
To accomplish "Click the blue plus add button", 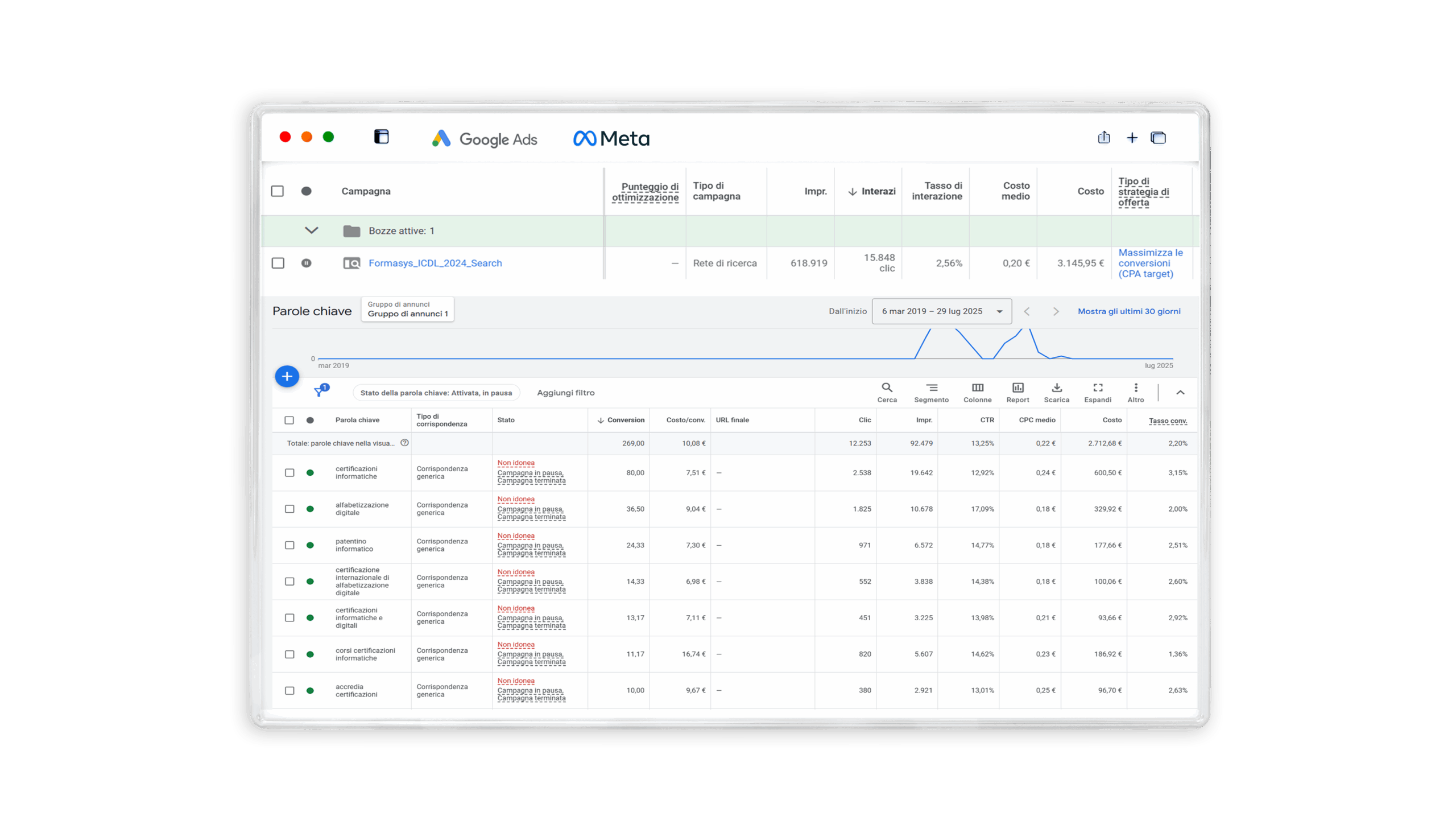I will point(287,376).
